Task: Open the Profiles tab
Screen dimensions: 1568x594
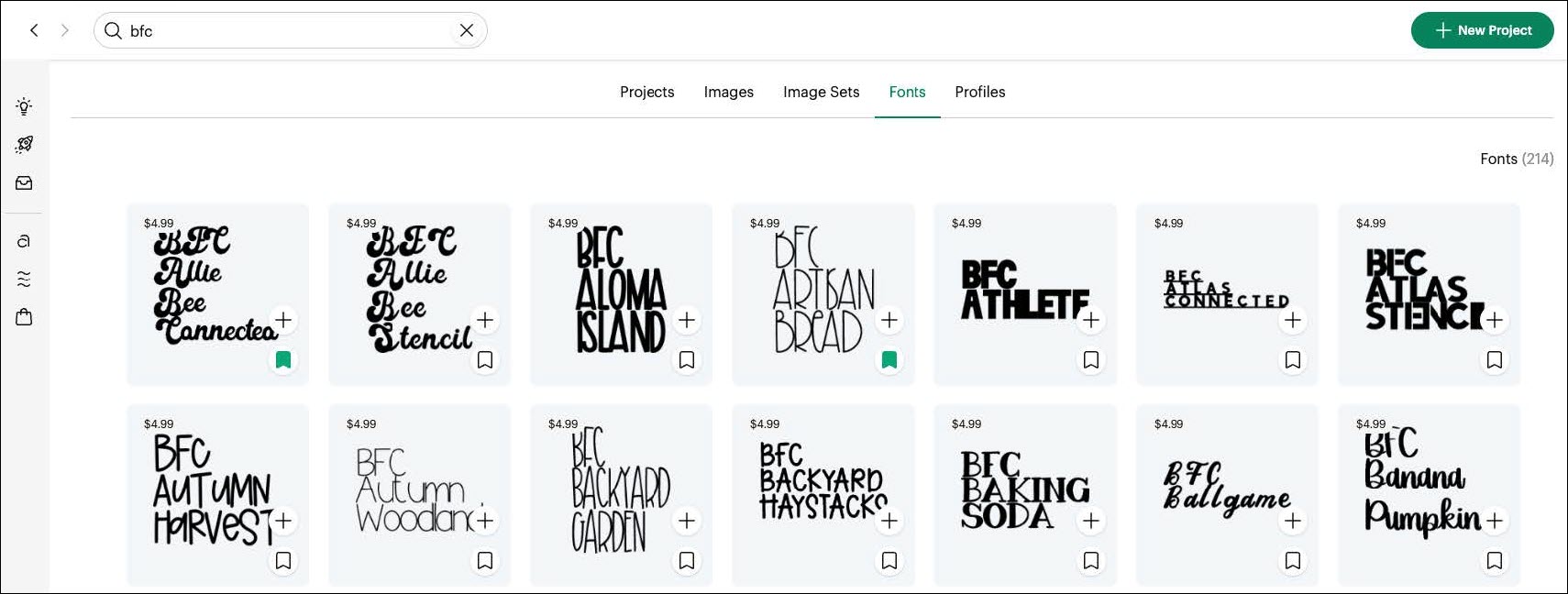Action: tap(979, 92)
